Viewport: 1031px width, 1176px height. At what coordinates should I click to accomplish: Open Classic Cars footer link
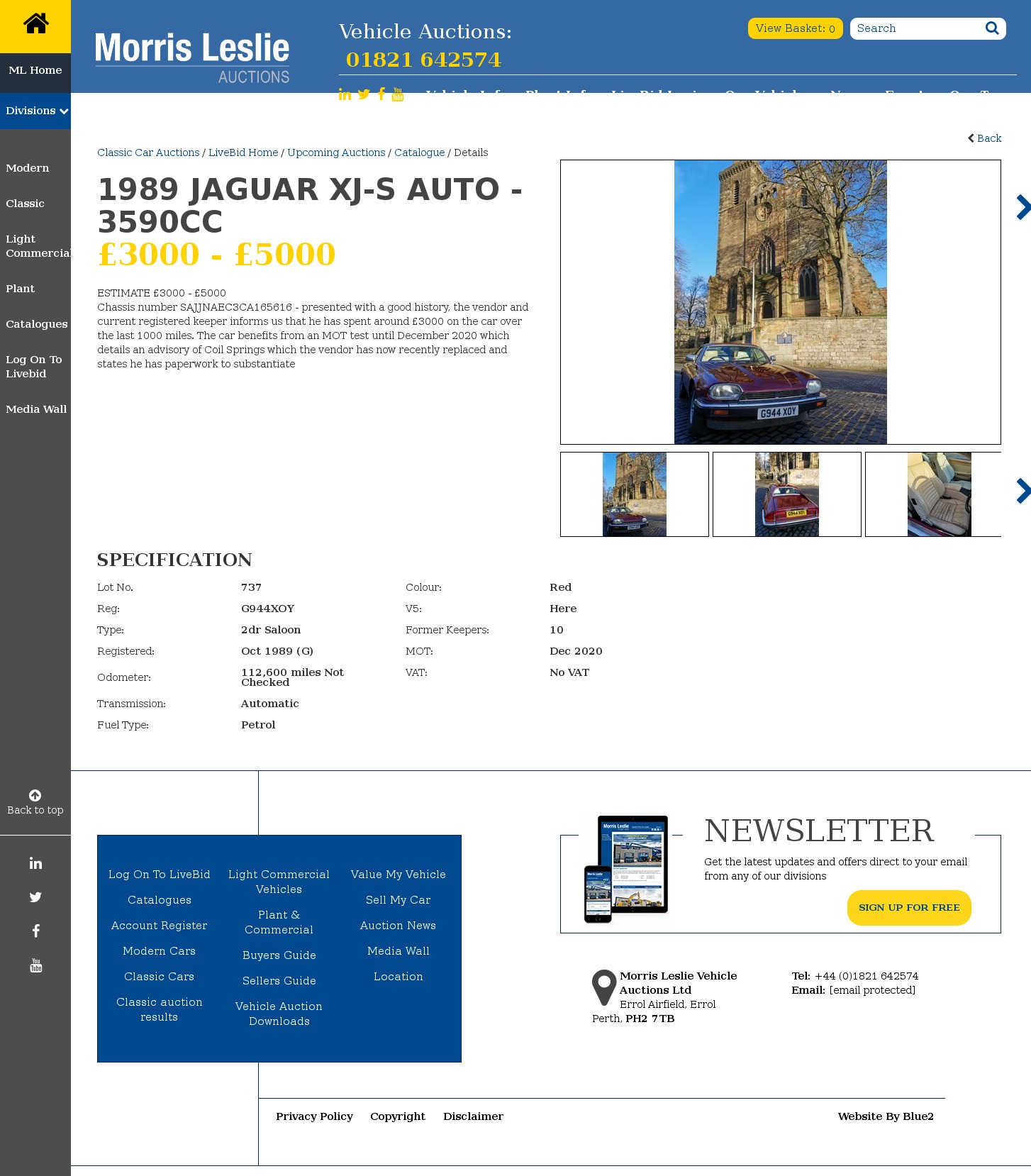point(160,977)
